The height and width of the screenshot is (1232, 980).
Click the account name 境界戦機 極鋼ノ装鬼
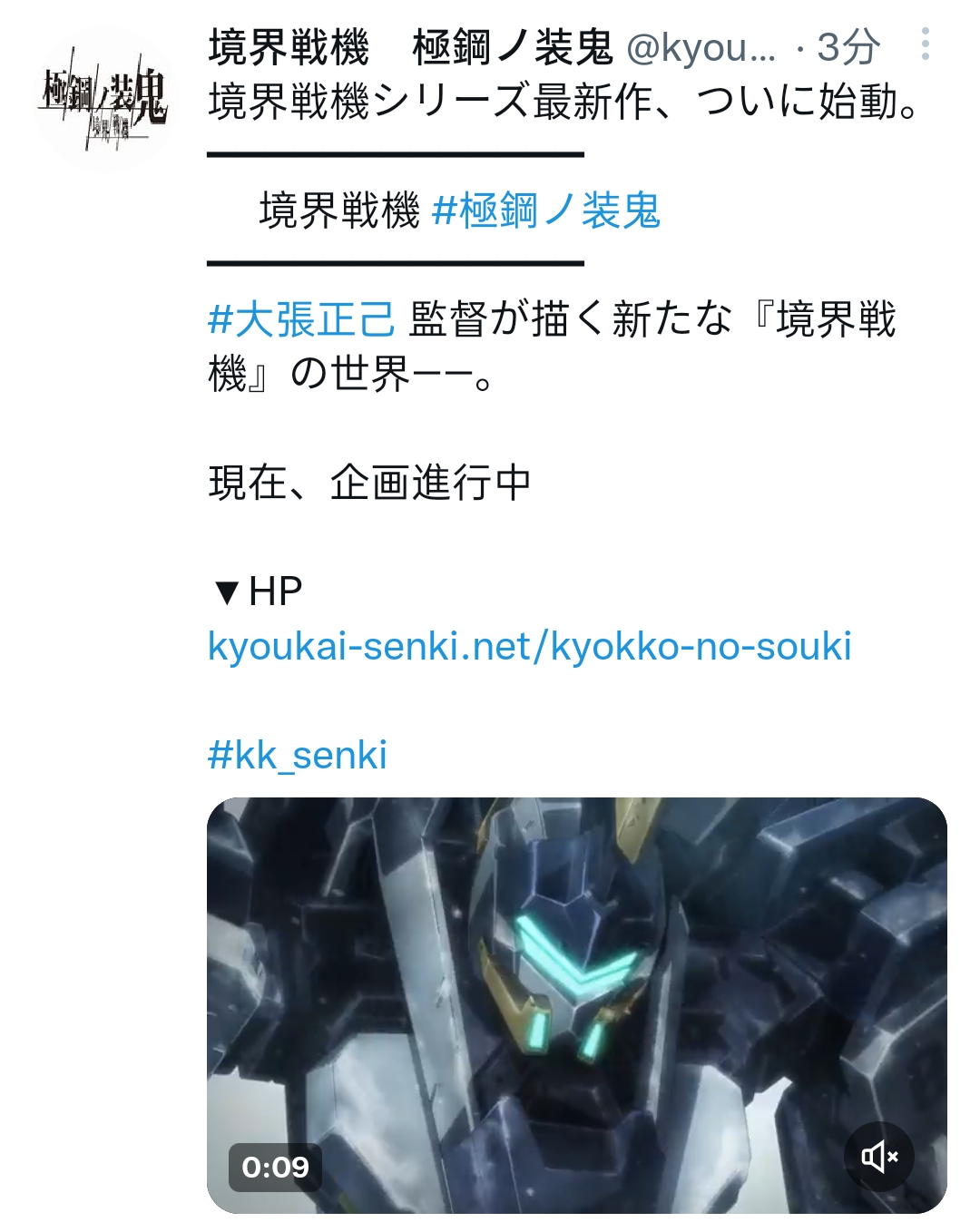[411, 47]
